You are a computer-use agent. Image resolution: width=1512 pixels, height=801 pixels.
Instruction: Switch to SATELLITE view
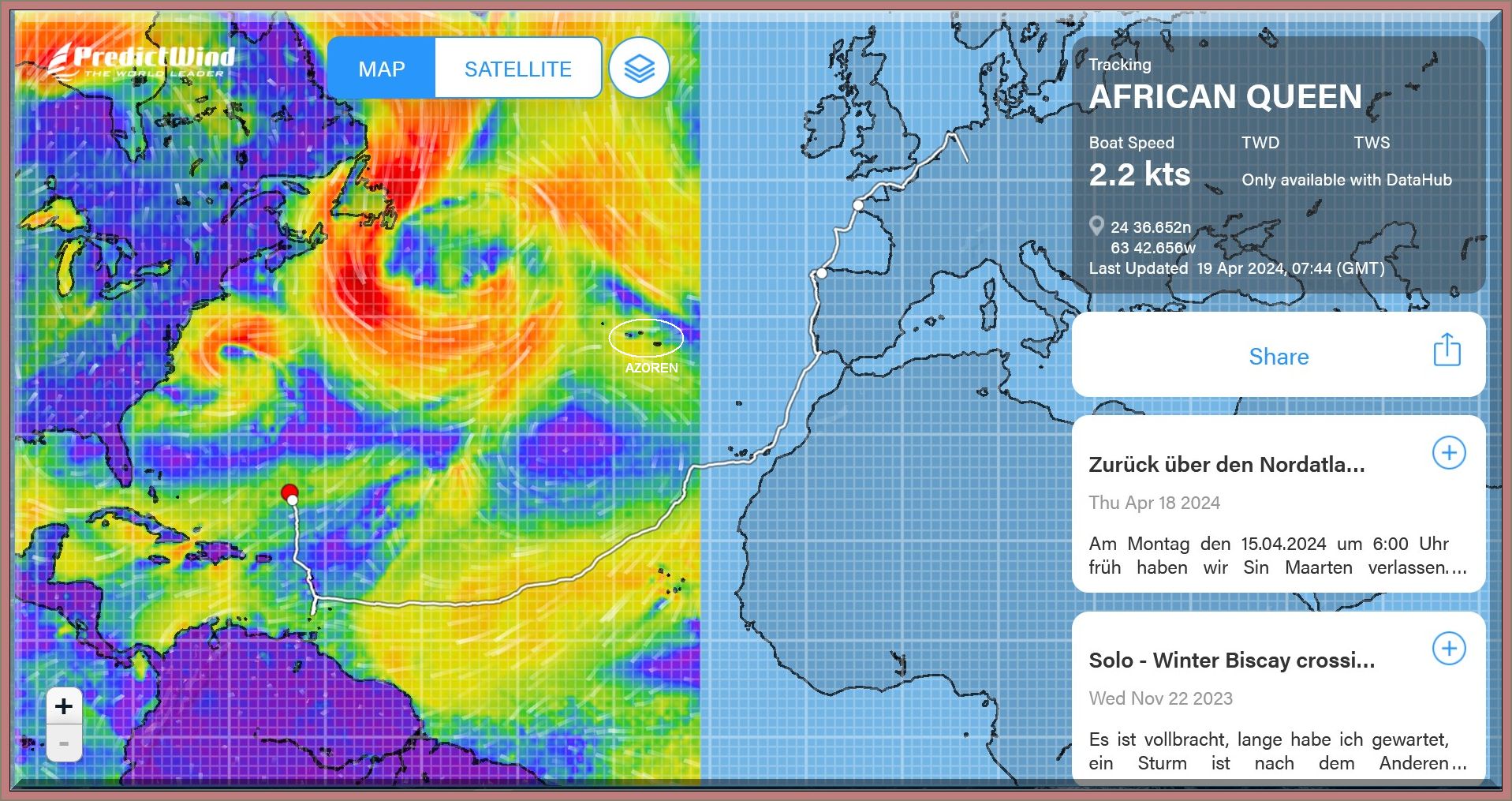(x=517, y=69)
